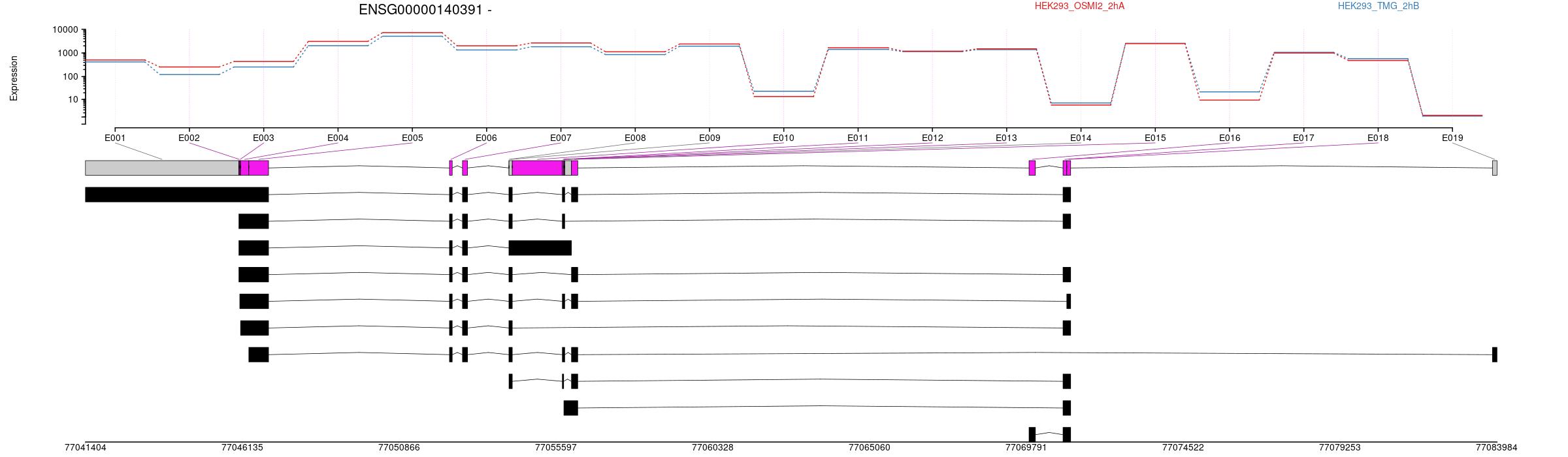The height and width of the screenshot is (457, 1568).
Task: Click the E019 expression segment
Action: [x=1452, y=116]
